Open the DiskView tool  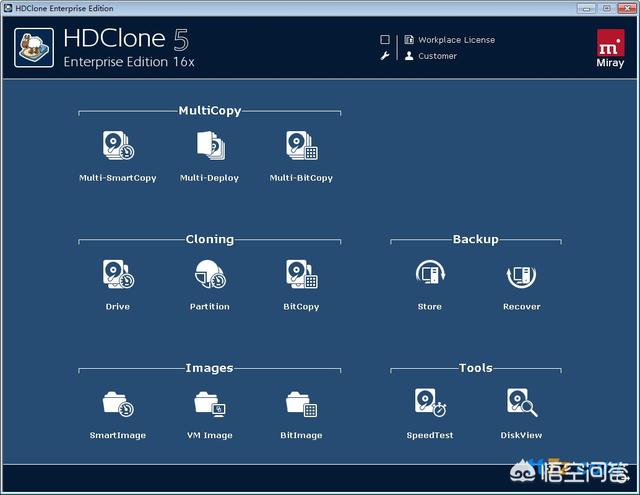click(522, 402)
